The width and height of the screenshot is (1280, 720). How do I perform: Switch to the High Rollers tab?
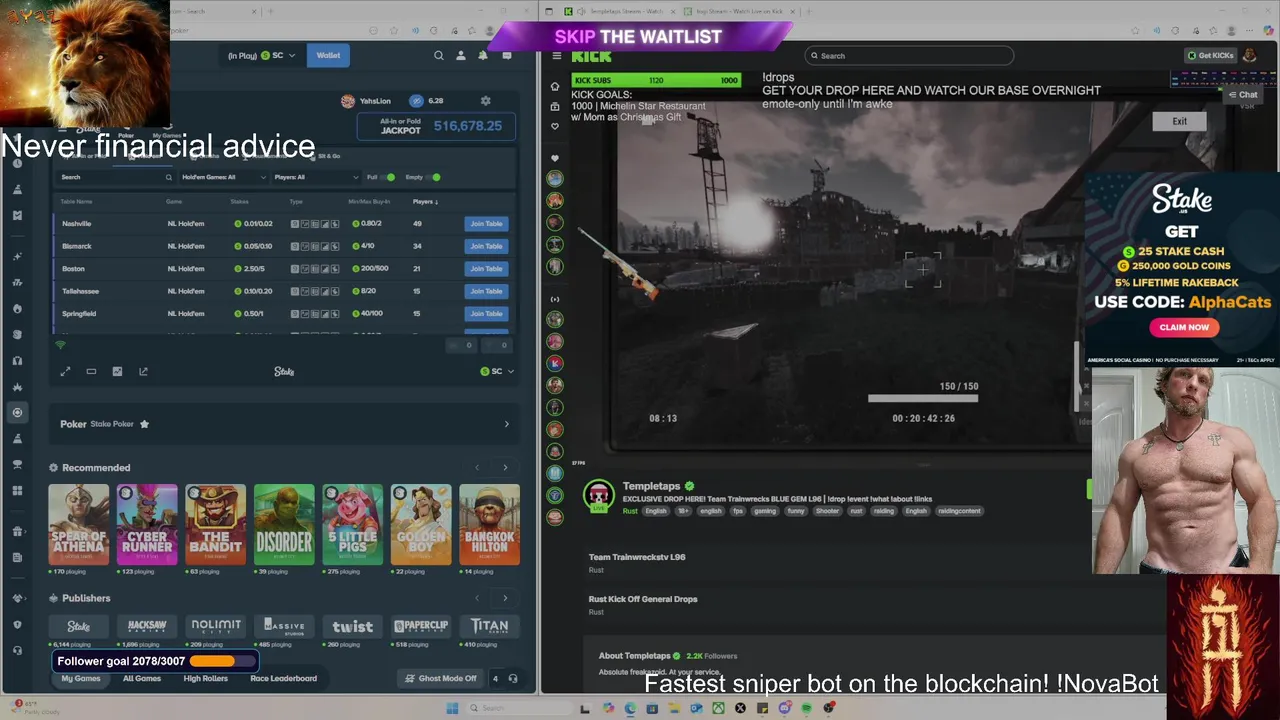(x=206, y=678)
